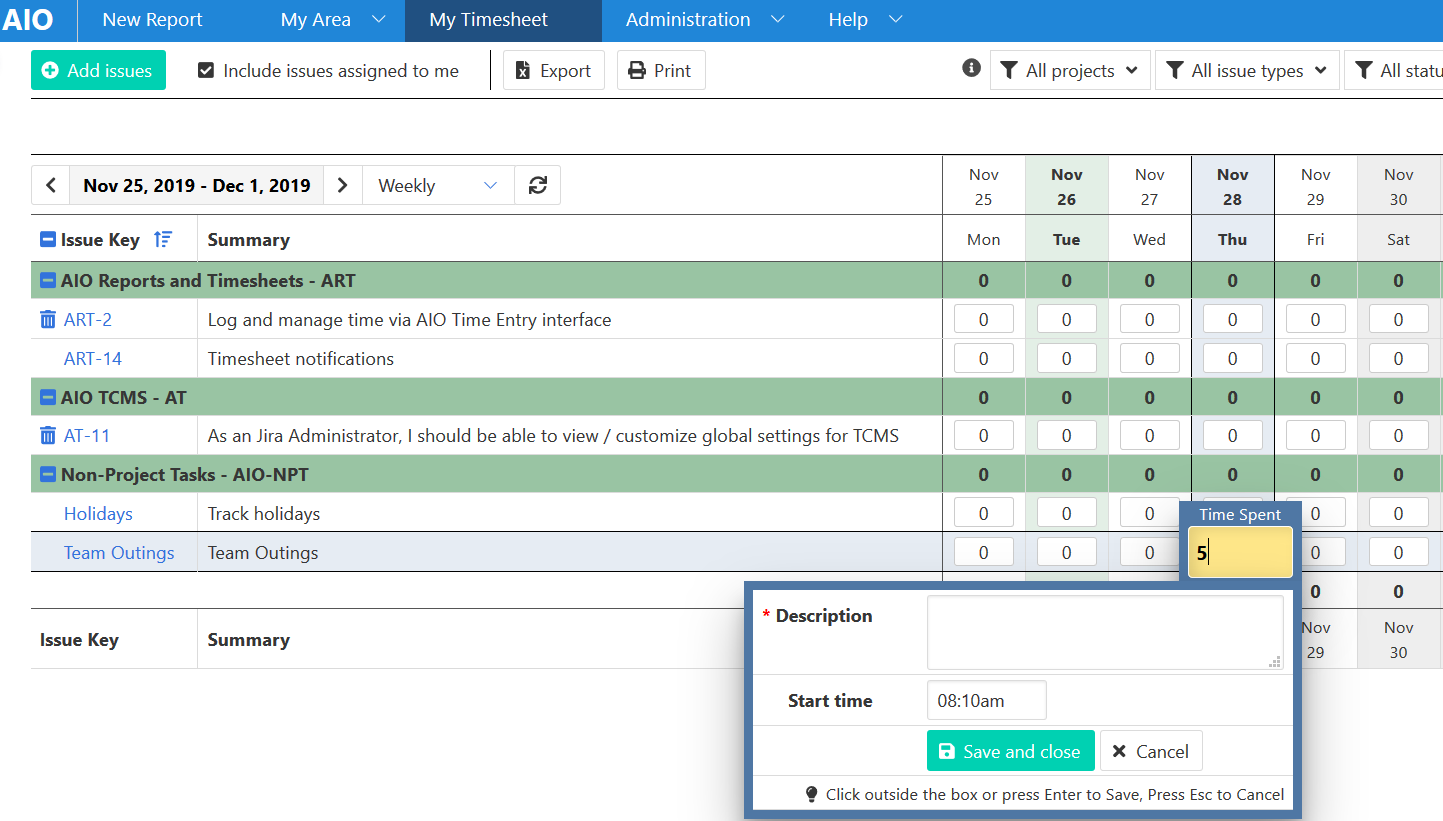Open New Report tab
This screenshot has height=821, width=1443.
tap(152, 20)
